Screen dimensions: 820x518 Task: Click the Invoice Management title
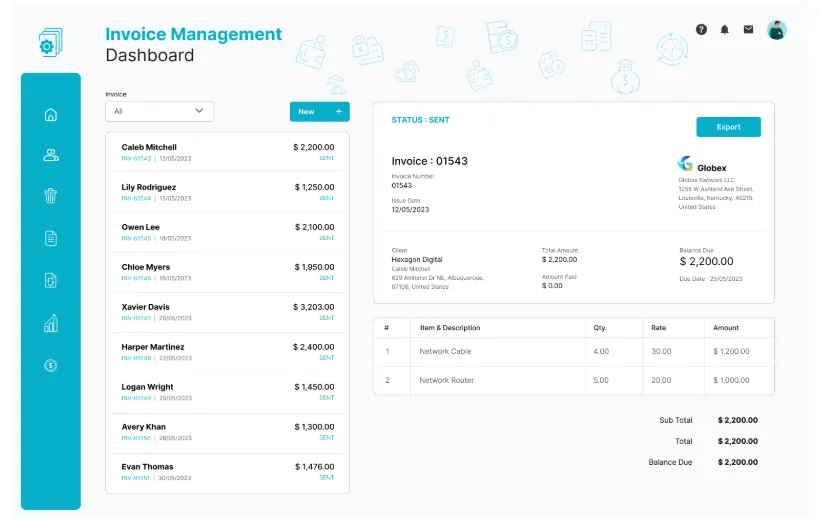click(x=193, y=34)
